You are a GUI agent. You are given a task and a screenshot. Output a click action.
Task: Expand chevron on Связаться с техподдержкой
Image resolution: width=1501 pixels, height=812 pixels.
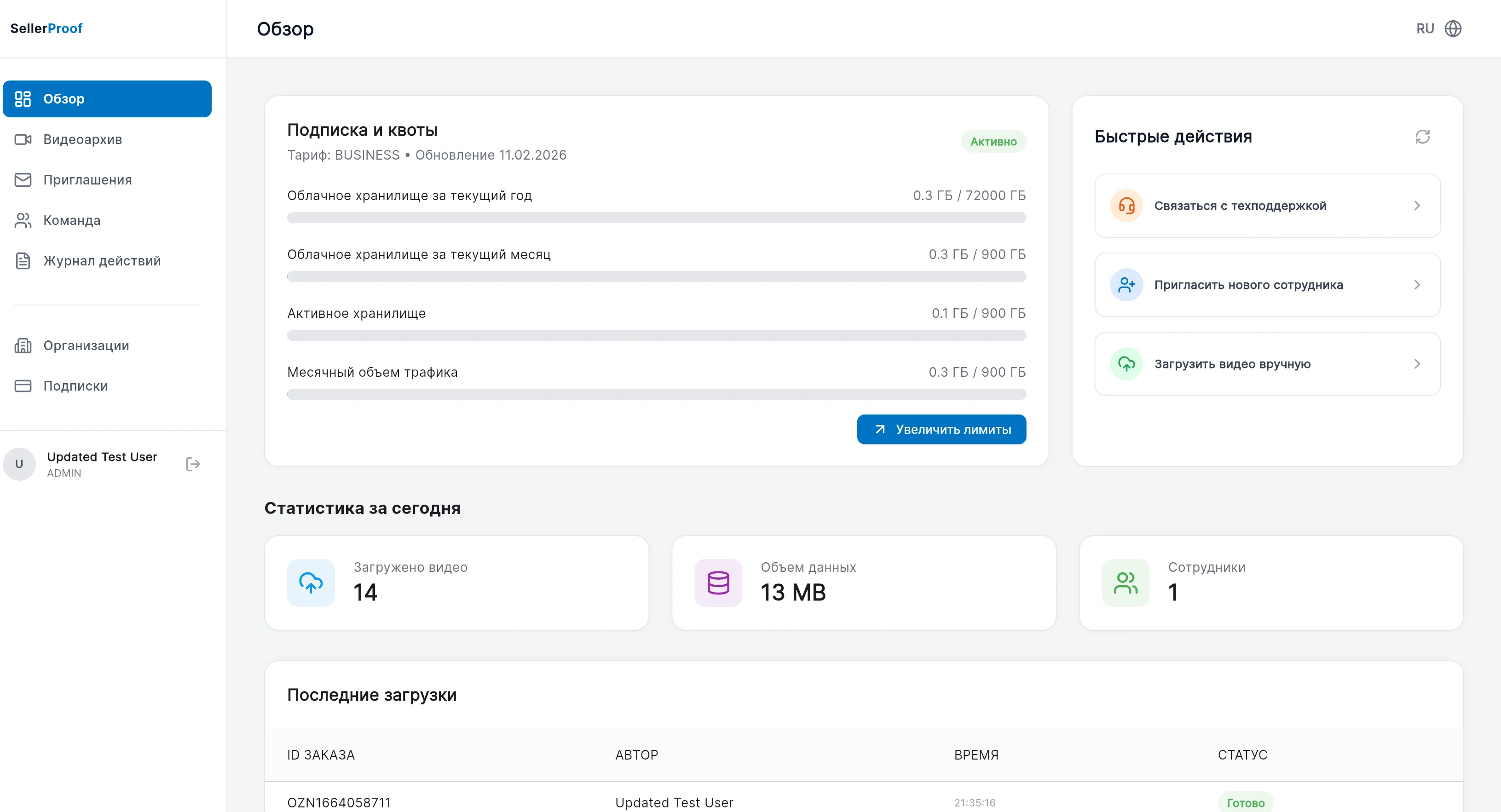pyautogui.click(x=1416, y=206)
